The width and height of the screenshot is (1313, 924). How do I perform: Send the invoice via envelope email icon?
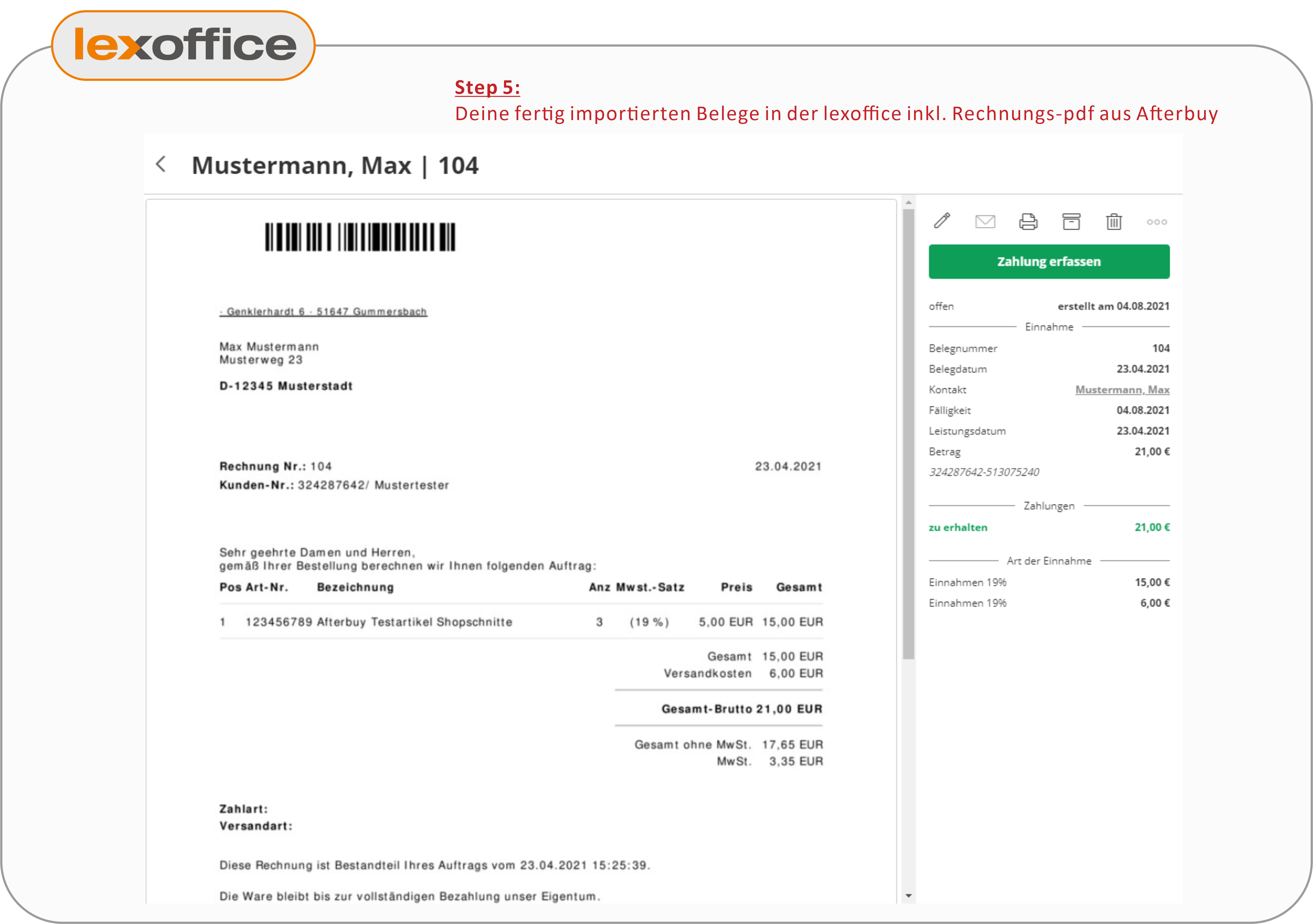985,221
